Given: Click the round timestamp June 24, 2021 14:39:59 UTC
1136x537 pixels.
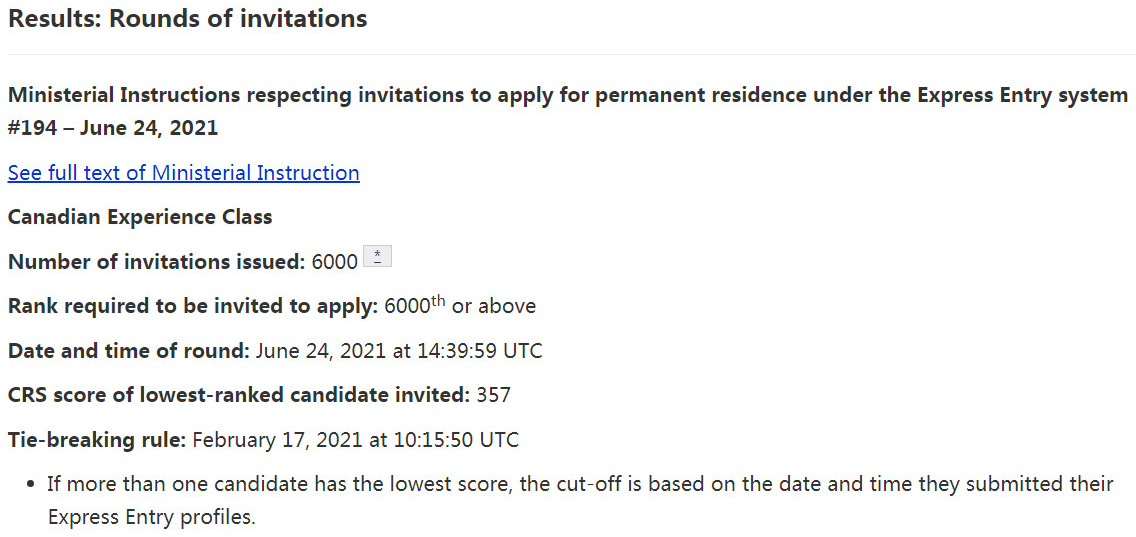Looking at the screenshot, I should click(x=399, y=351).
